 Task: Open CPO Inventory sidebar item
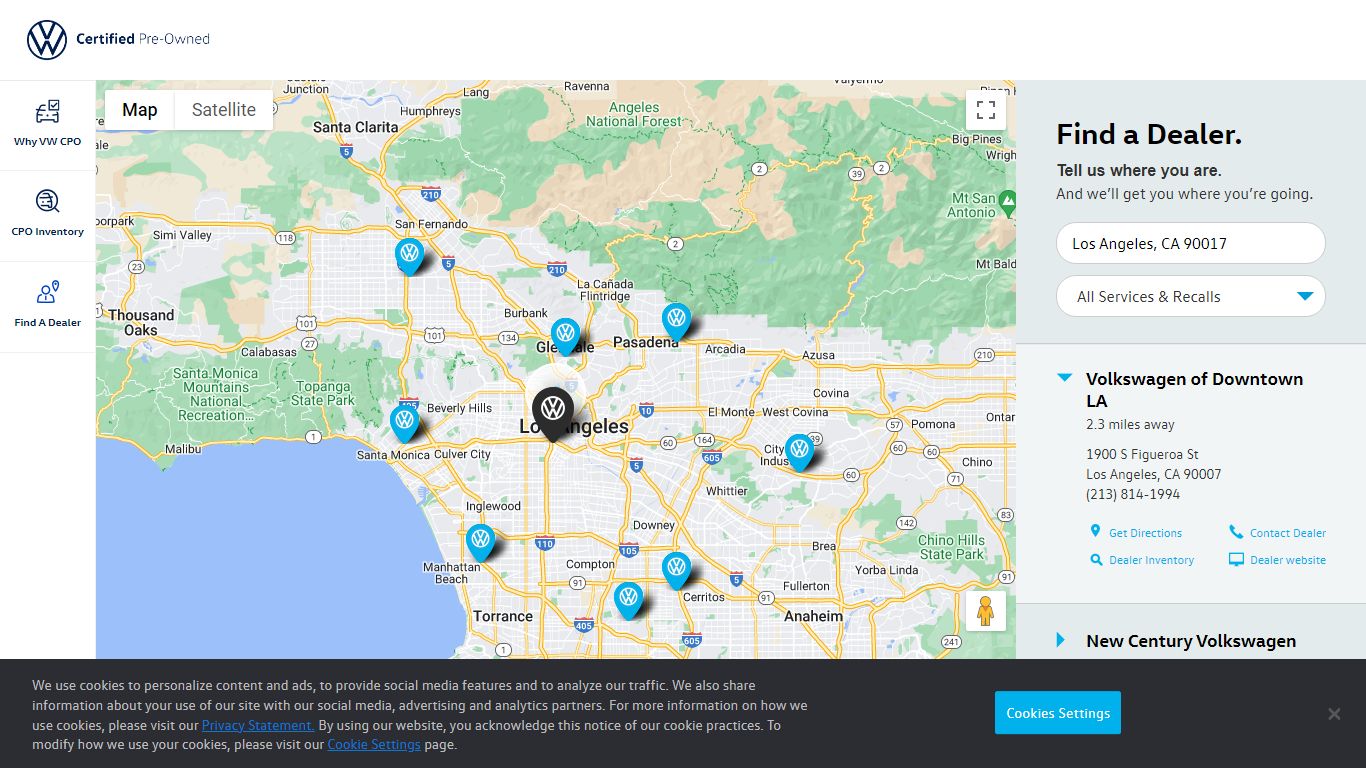tap(48, 216)
